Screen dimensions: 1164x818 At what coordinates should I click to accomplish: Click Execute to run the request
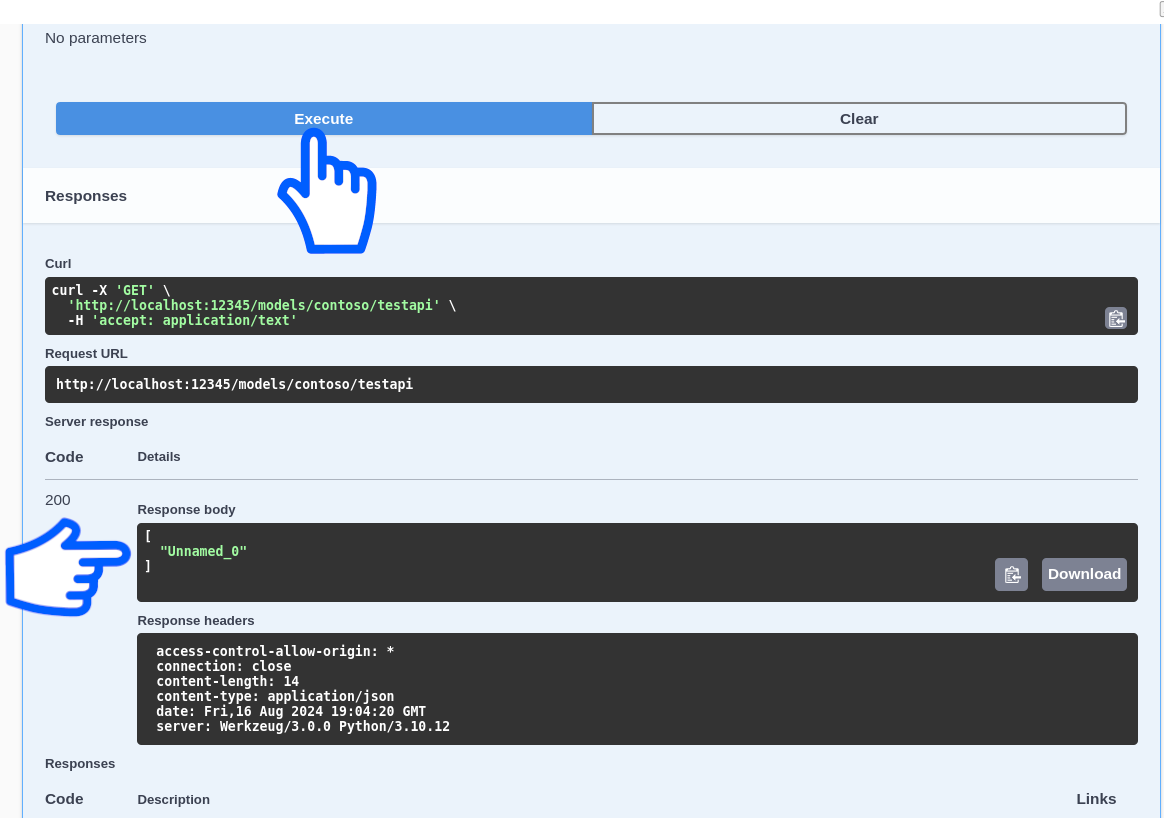(x=323, y=118)
